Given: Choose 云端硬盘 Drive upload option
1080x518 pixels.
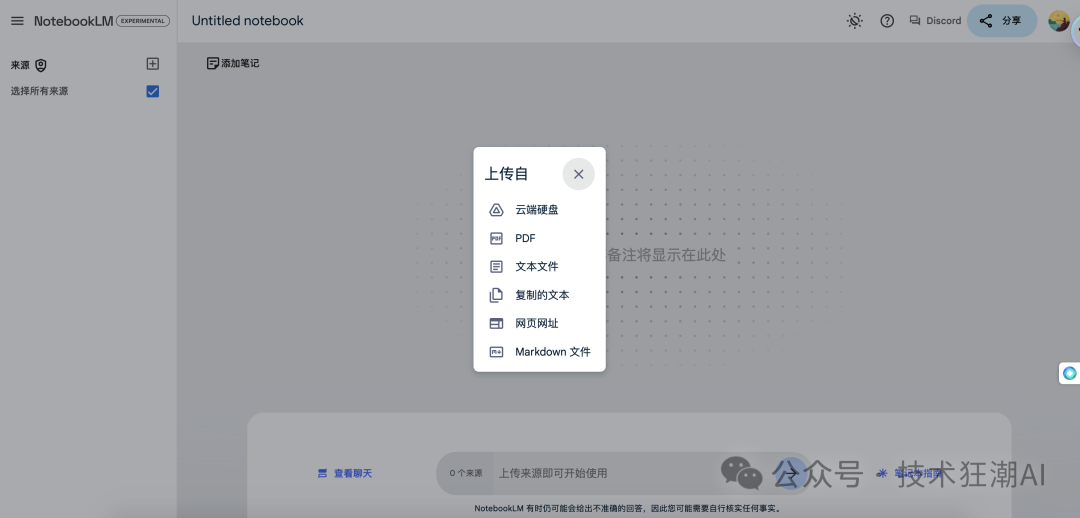Looking at the screenshot, I should click(539, 210).
